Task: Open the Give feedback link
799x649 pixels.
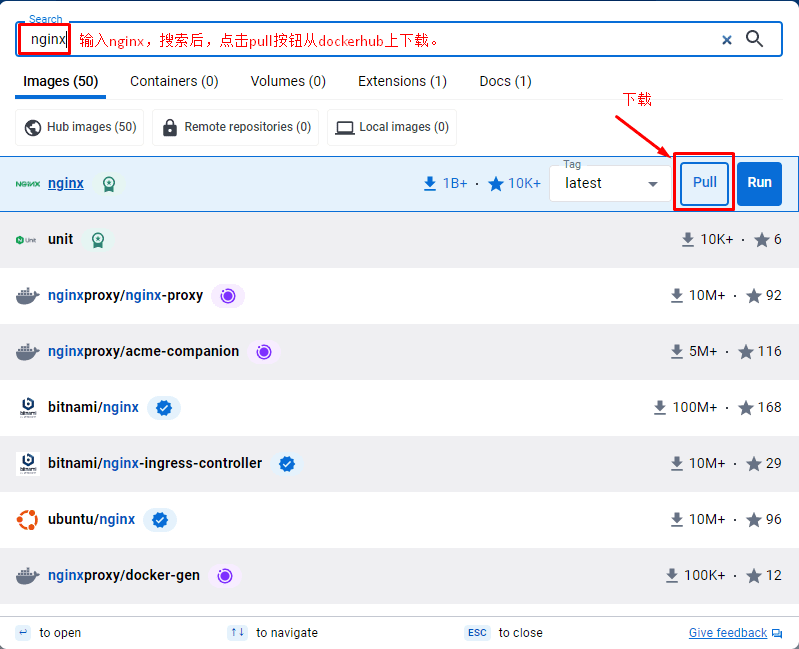Action: [x=728, y=633]
